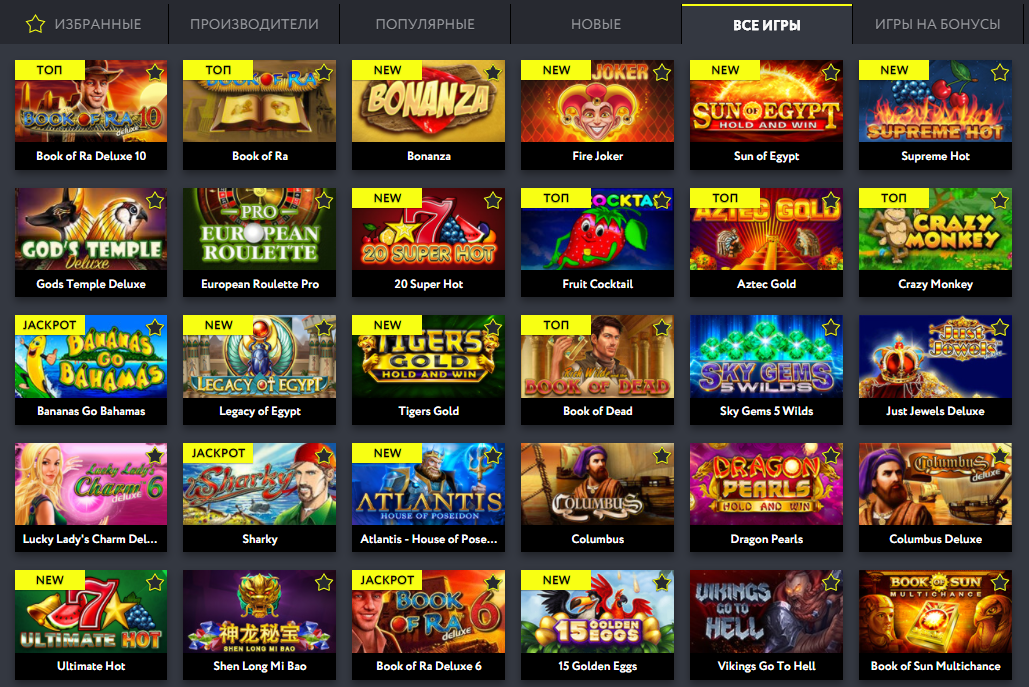Star the Crazy Monkey game
Viewport: 1029px width, 687px height.
pyautogui.click(x=999, y=200)
